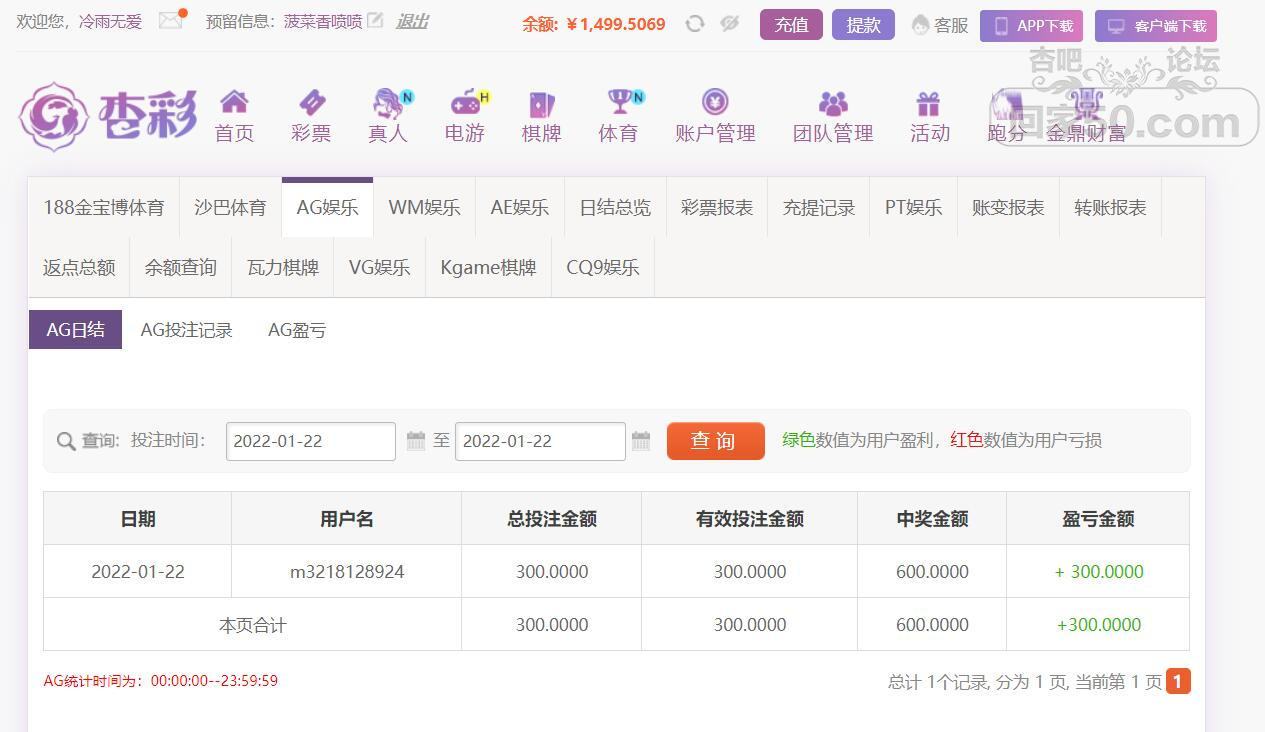Select the AG盈亏 sub-tab
This screenshot has height=732, width=1265.
297,330
